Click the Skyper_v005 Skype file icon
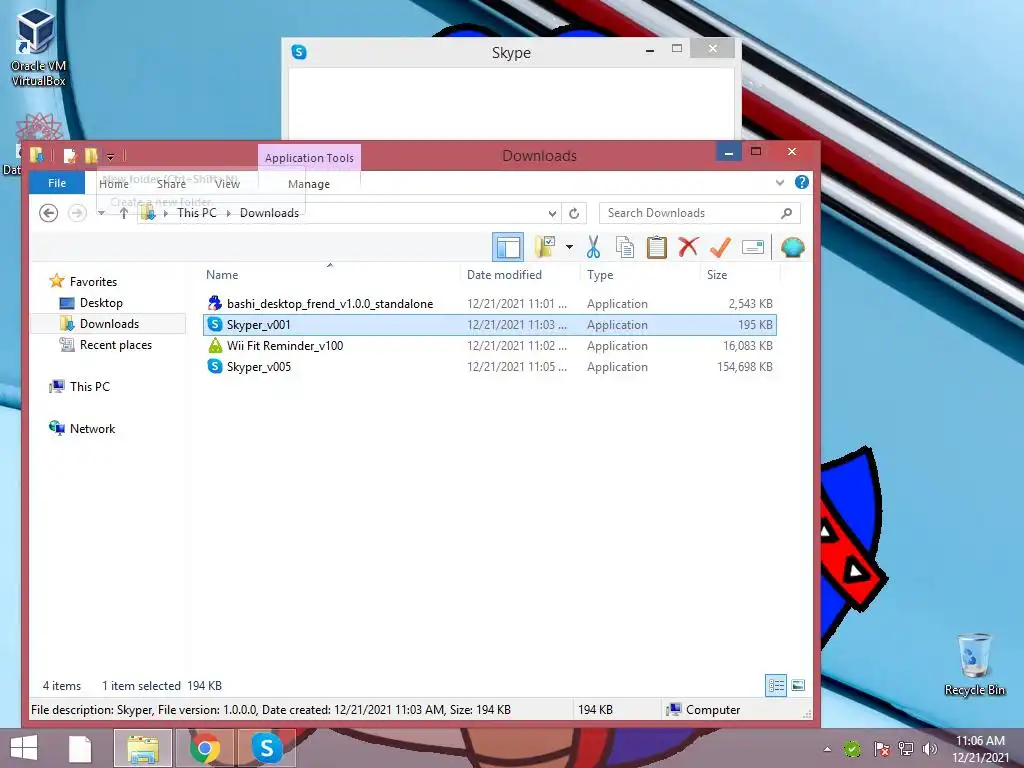 (215, 366)
